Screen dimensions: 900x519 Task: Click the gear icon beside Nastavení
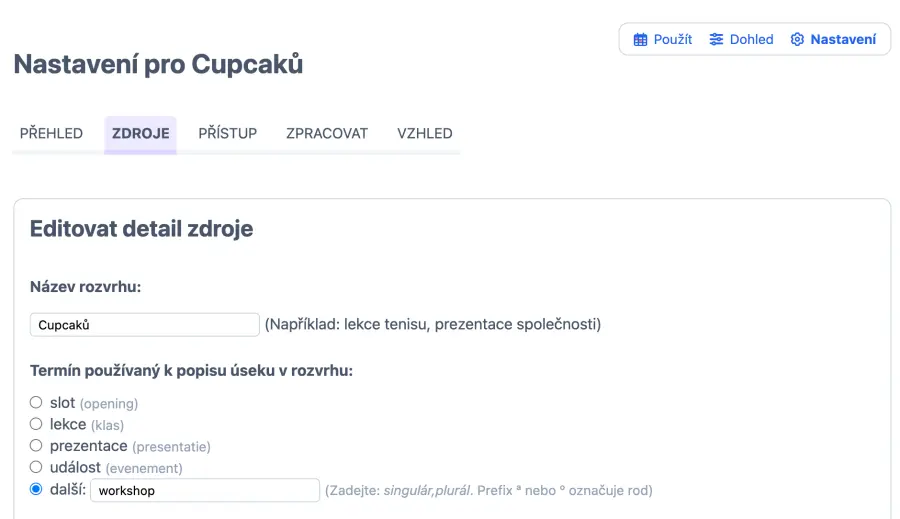click(x=797, y=40)
